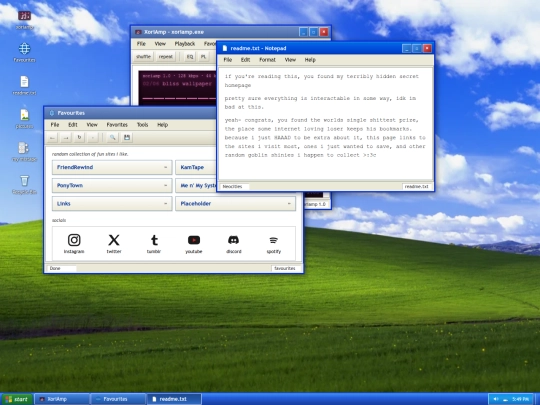Open the Instagram social icon
This screenshot has width=540, height=405.
coord(74,243)
